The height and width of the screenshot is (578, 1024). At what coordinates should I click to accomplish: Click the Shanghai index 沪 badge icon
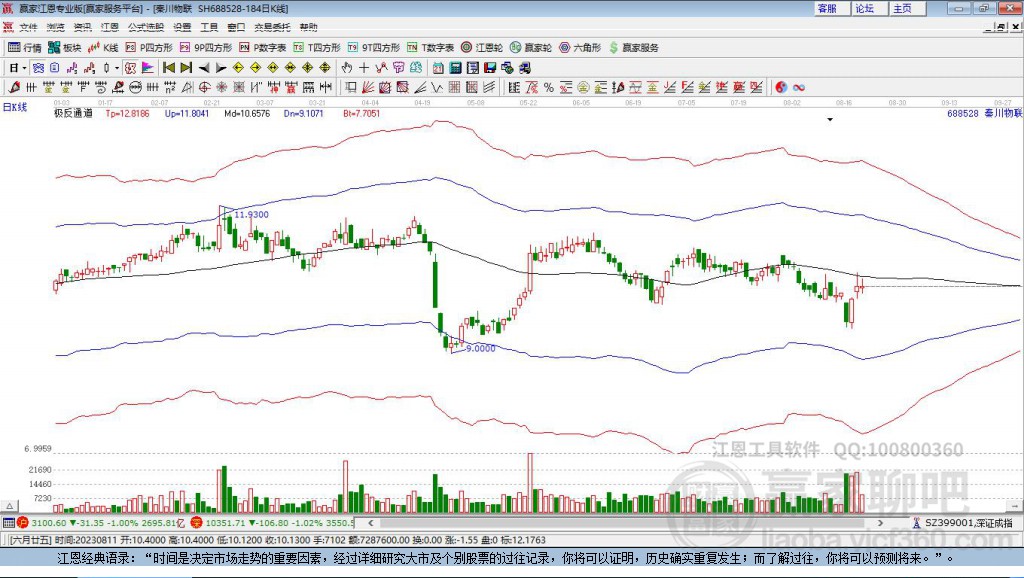pyautogui.click(x=23, y=522)
